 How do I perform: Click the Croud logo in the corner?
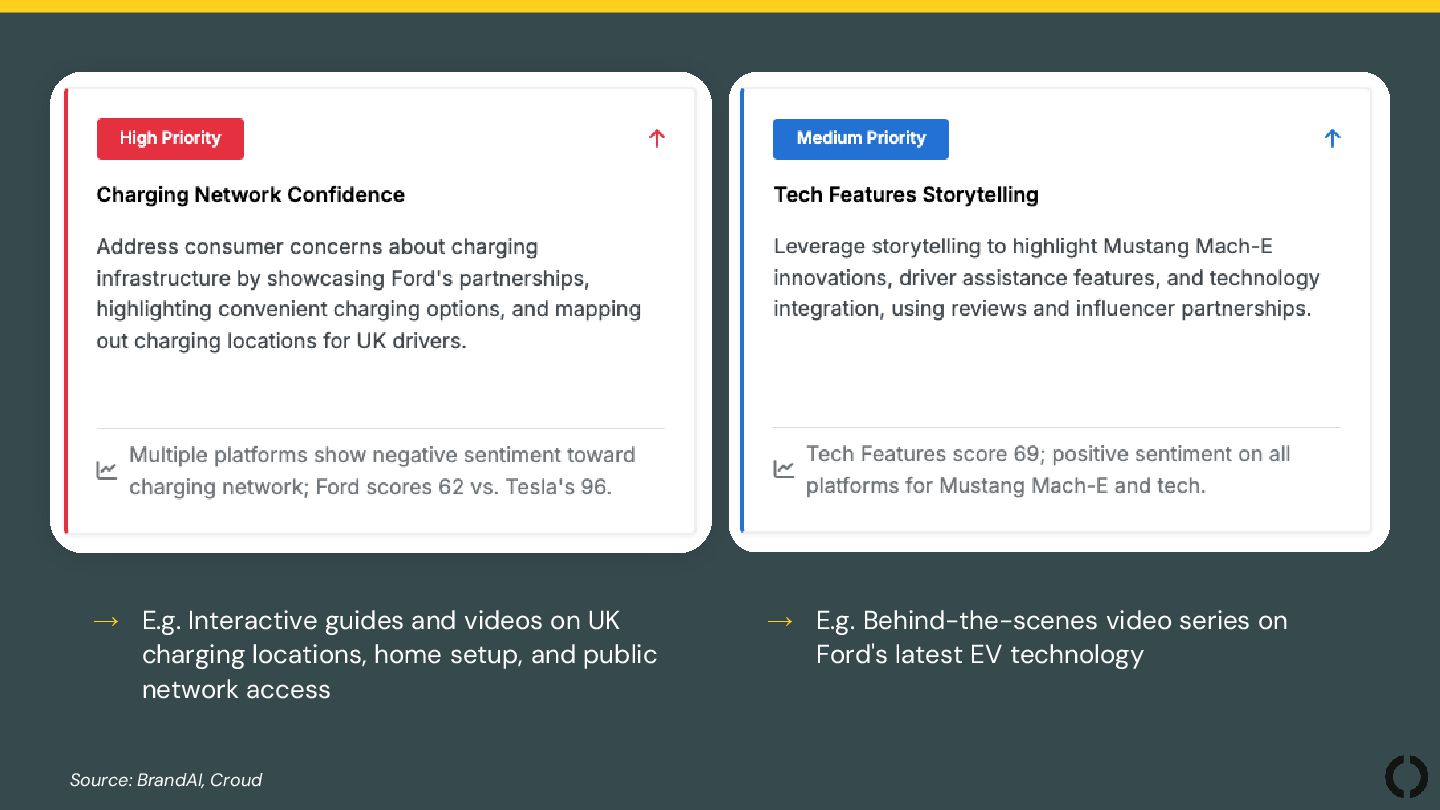coord(1406,777)
